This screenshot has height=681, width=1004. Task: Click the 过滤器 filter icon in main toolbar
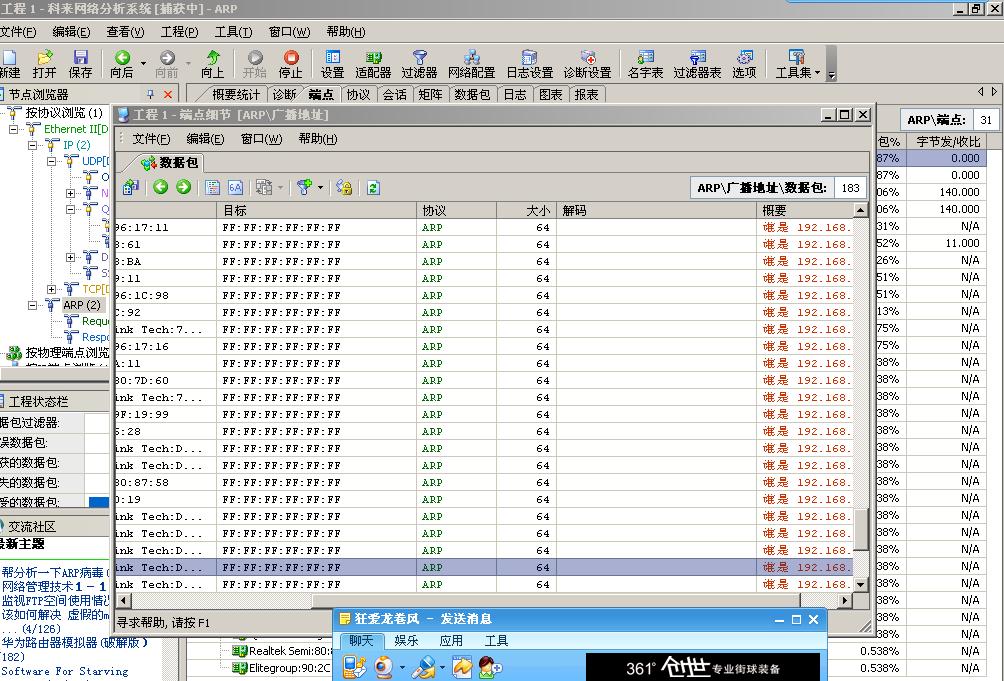click(x=419, y=62)
